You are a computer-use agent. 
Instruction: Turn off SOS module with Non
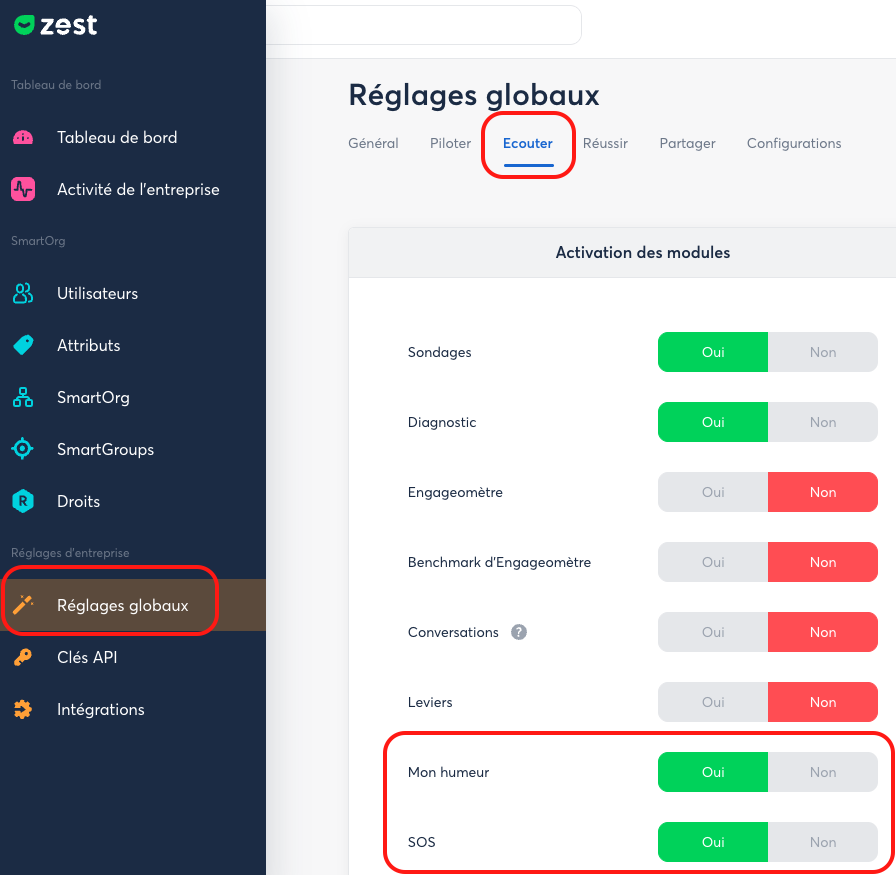[822, 842]
